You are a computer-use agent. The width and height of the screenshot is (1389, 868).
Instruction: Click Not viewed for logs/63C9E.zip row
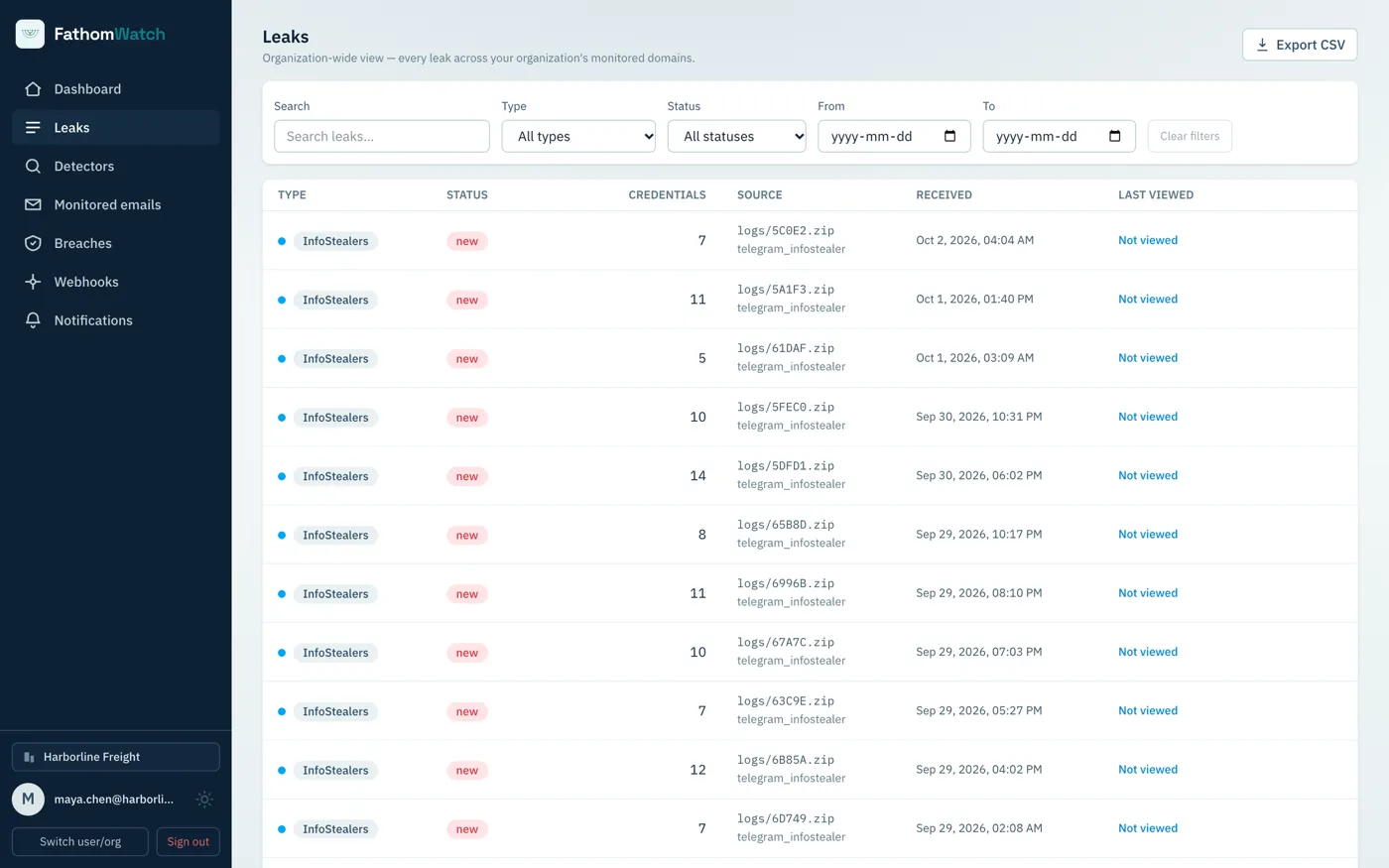point(1148,711)
